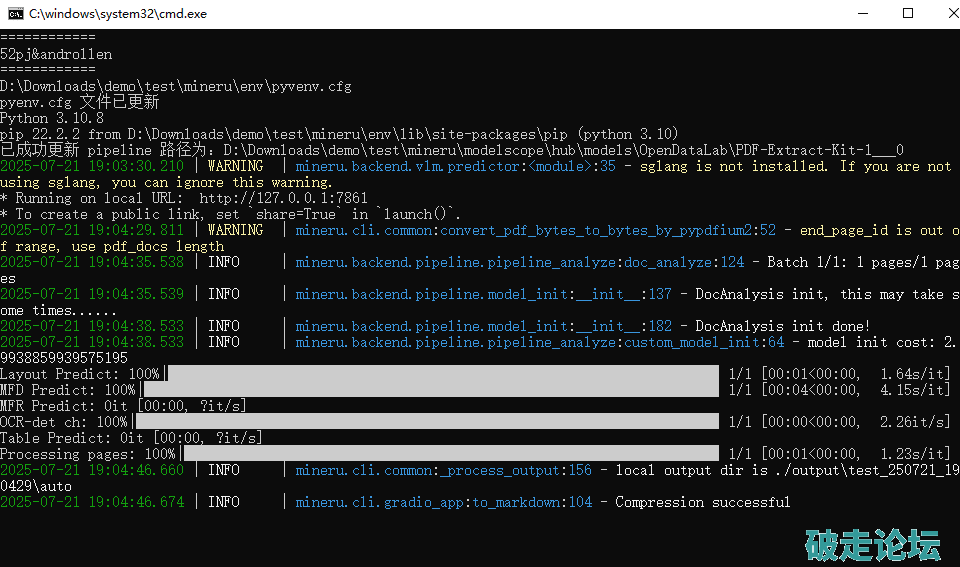Click the "DocAnalysis init done!" message
The height and width of the screenshot is (567, 960).
(x=782, y=326)
